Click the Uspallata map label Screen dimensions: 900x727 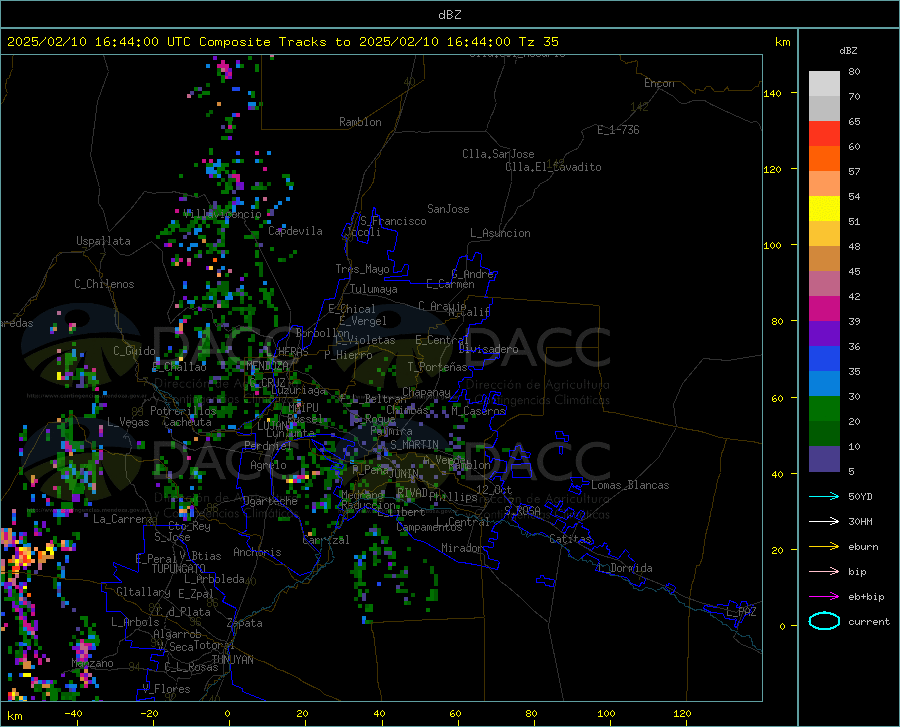tap(103, 241)
